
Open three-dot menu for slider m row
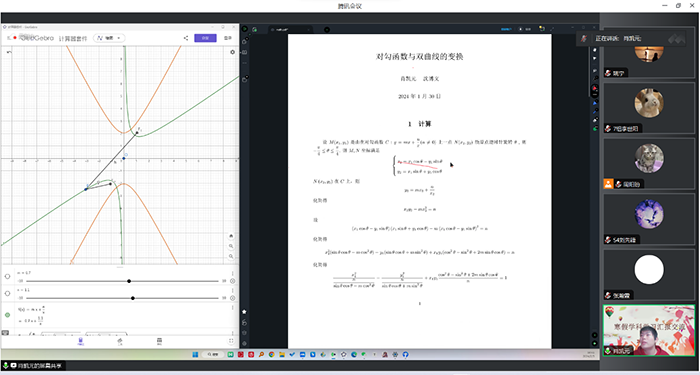pyautogui.click(x=232, y=273)
